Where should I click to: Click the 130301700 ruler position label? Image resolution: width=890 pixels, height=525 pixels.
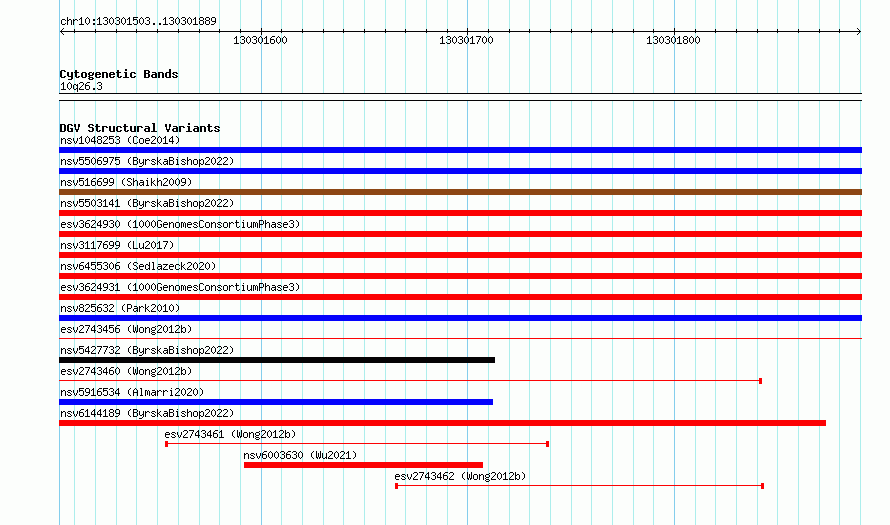pyautogui.click(x=467, y=40)
